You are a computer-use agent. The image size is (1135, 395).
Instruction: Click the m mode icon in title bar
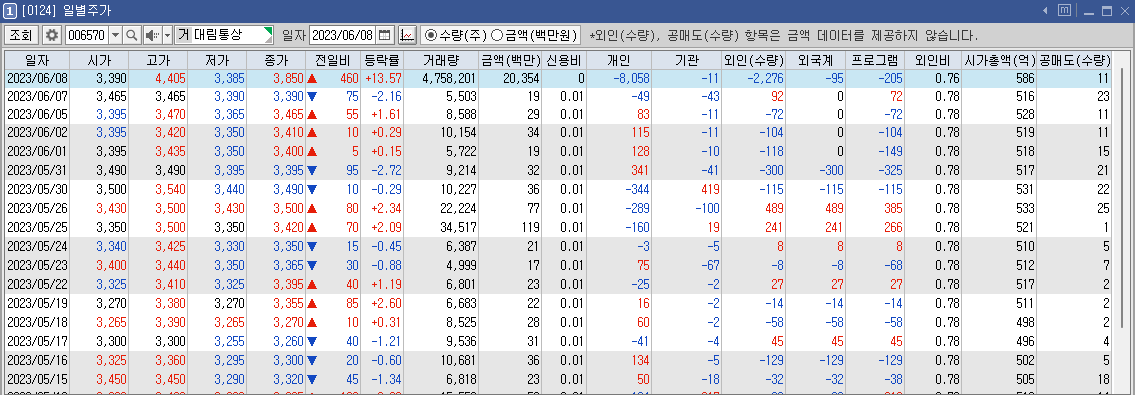[x=1065, y=11]
